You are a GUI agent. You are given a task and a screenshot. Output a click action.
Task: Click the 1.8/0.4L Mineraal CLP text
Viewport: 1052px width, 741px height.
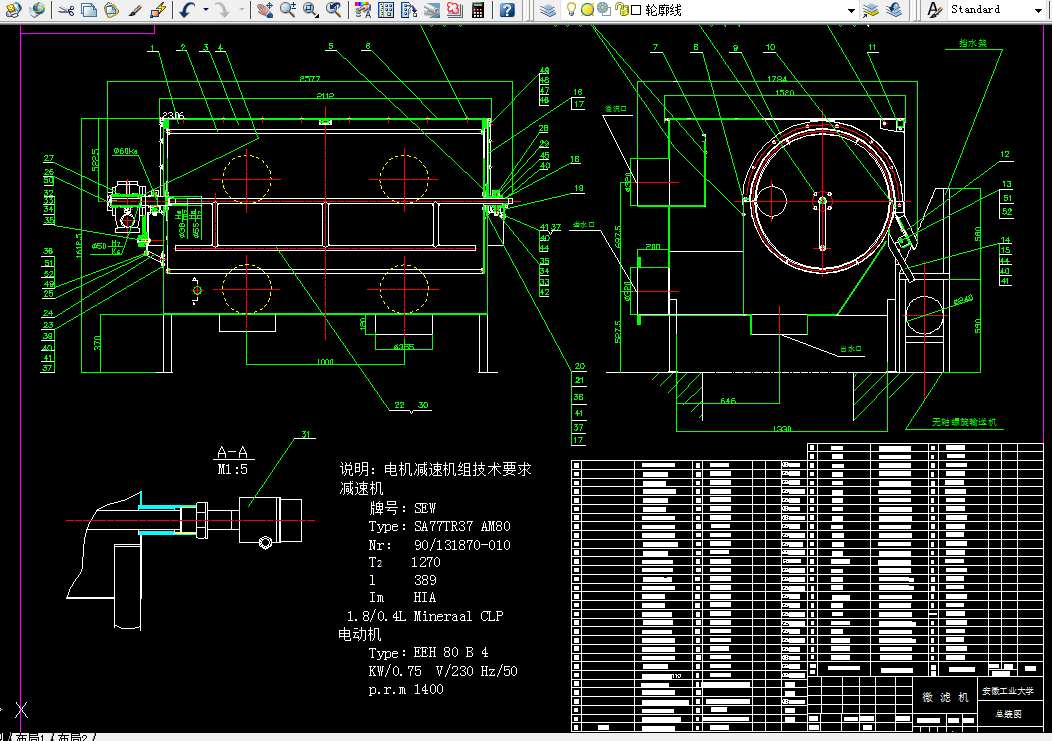coord(425,615)
